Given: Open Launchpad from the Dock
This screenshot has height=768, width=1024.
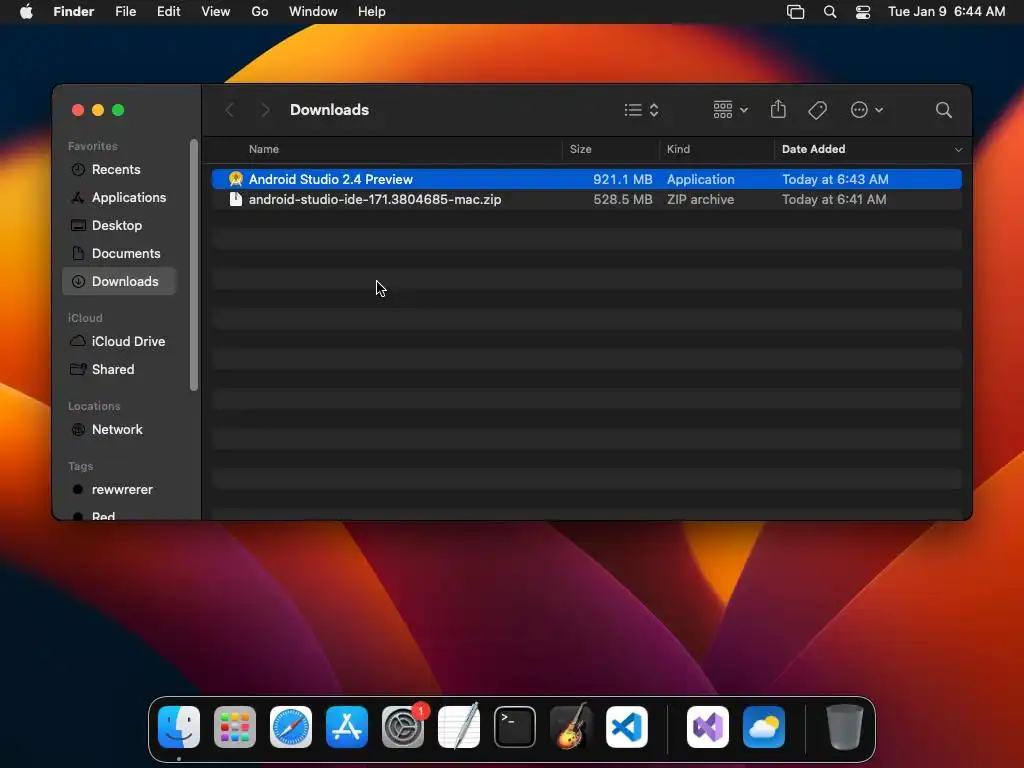Looking at the screenshot, I should 235,727.
